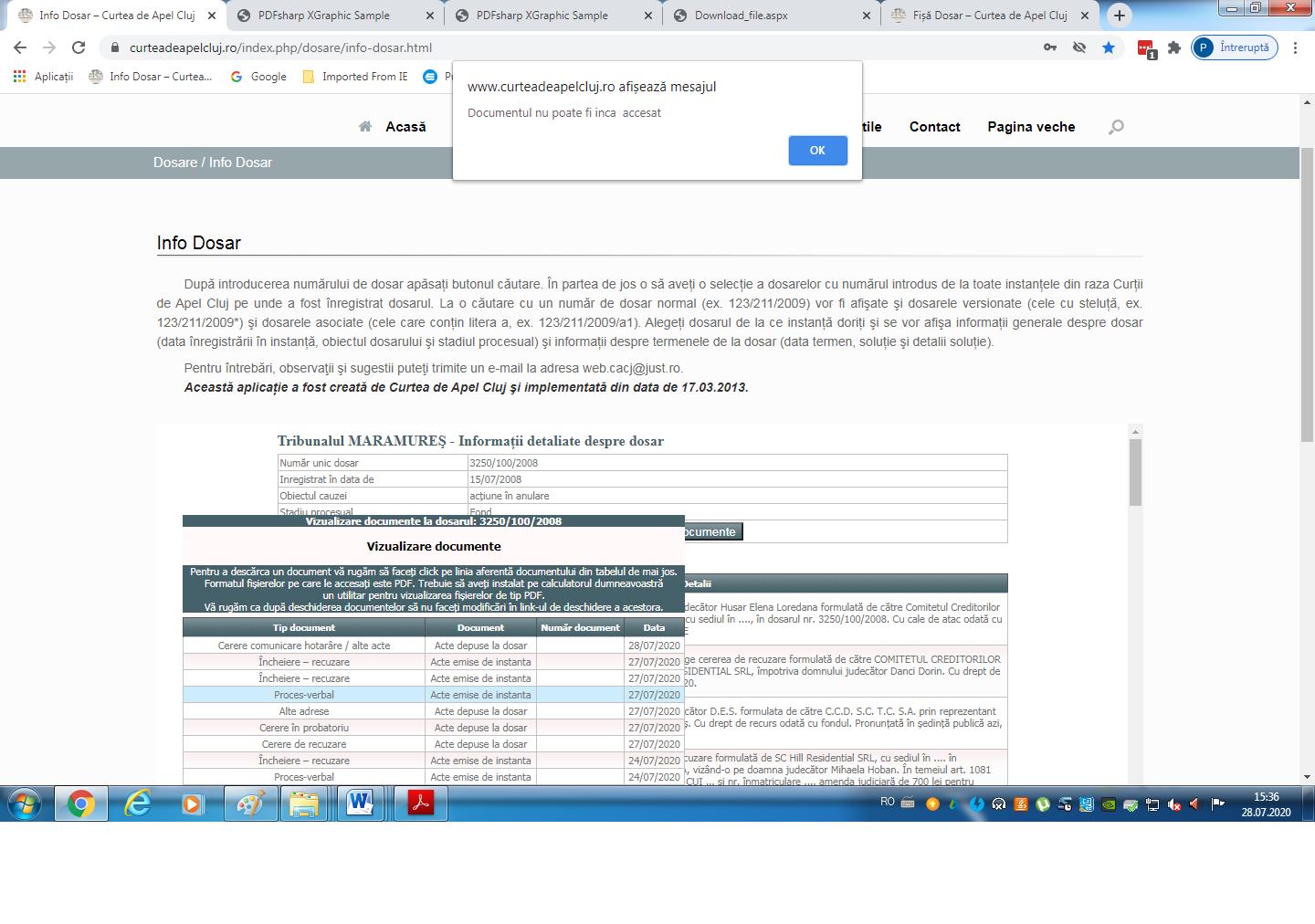The width and height of the screenshot is (1315, 924).
Task: Open NVIDIA tray icon
Action: 1109,804
